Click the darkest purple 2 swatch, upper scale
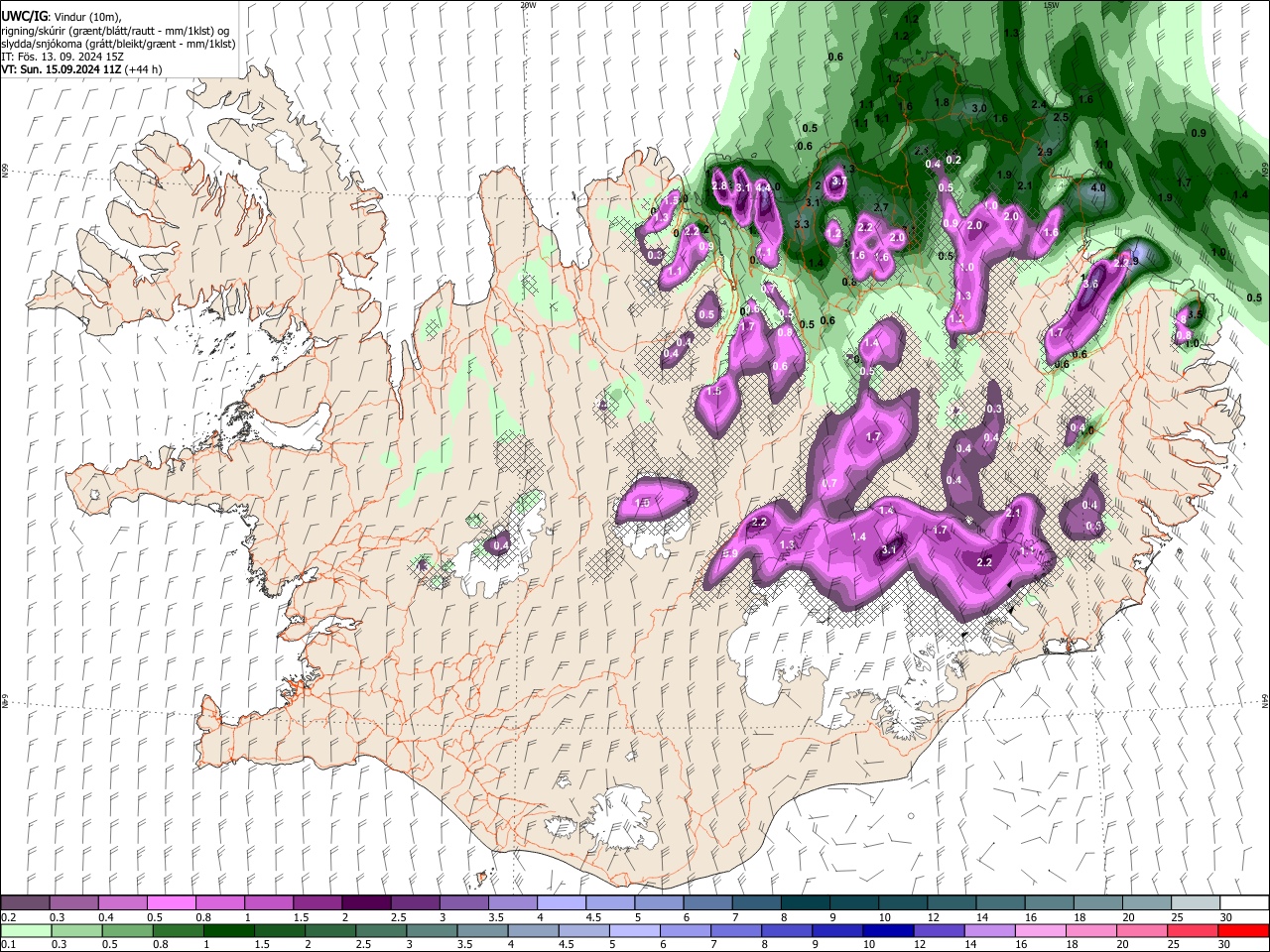Image resolution: width=1270 pixels, height=952 pixels. tap(365, 903)
